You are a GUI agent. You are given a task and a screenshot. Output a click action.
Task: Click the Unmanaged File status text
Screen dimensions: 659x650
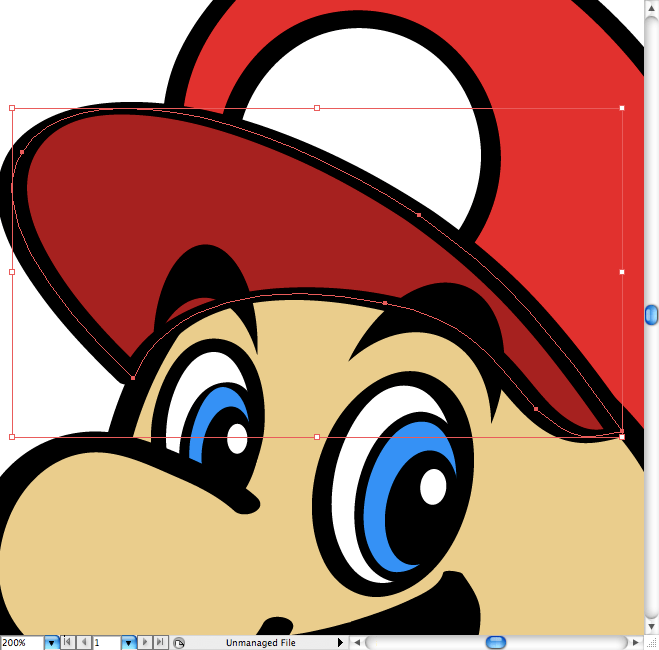[x=261, y=642]
